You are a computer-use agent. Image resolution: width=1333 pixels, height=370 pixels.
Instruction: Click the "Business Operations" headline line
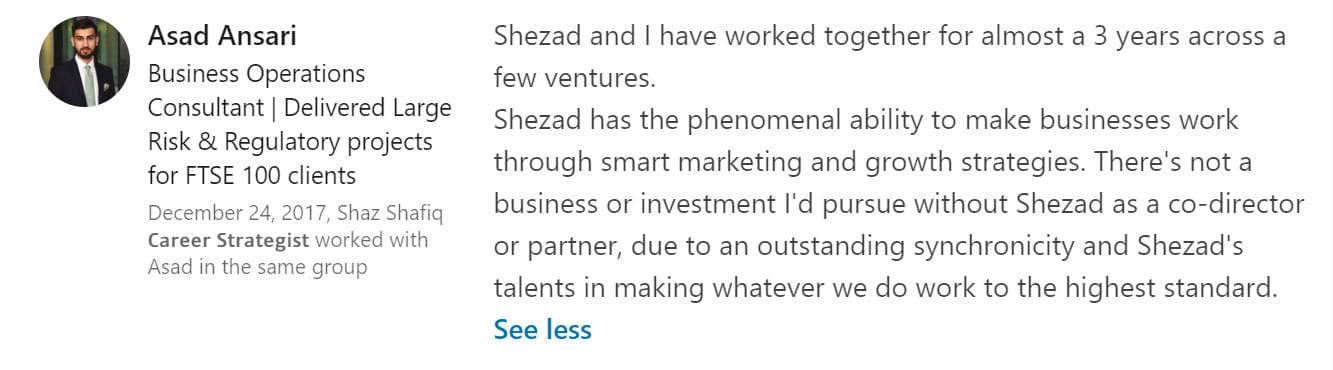point(256,74)
